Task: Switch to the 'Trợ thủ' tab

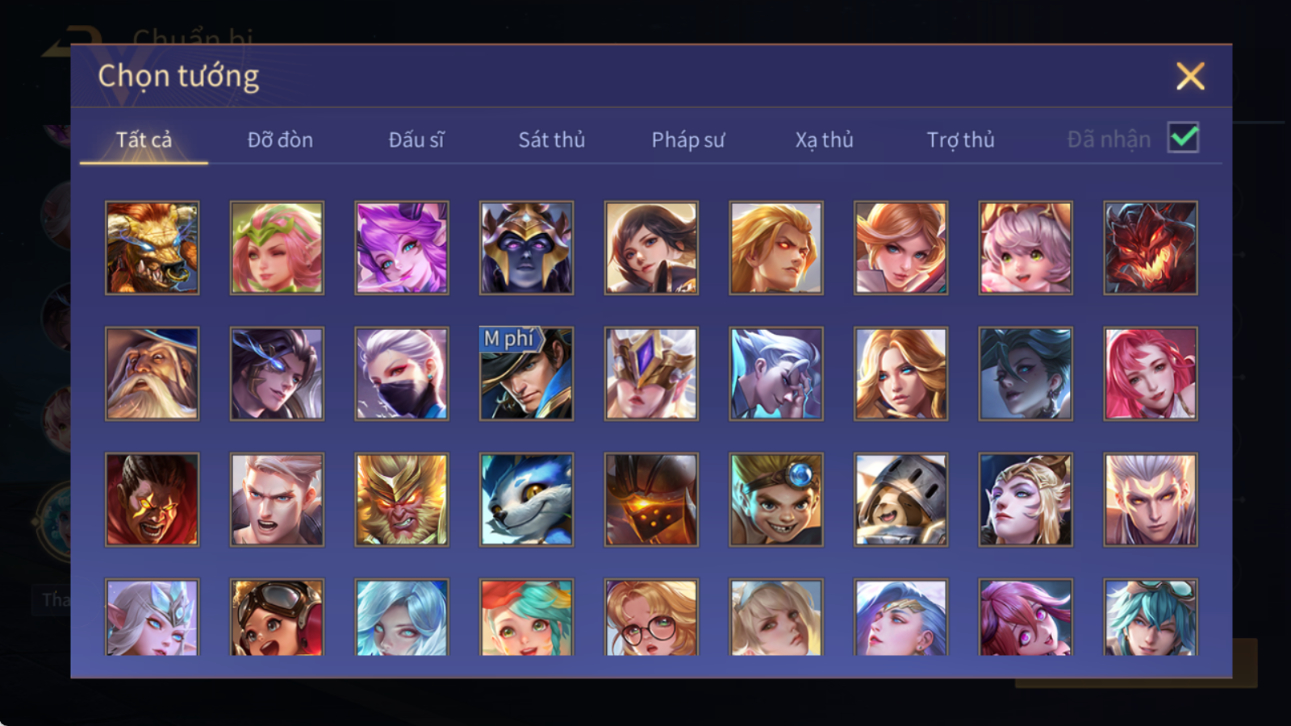Action: (960, 140)
